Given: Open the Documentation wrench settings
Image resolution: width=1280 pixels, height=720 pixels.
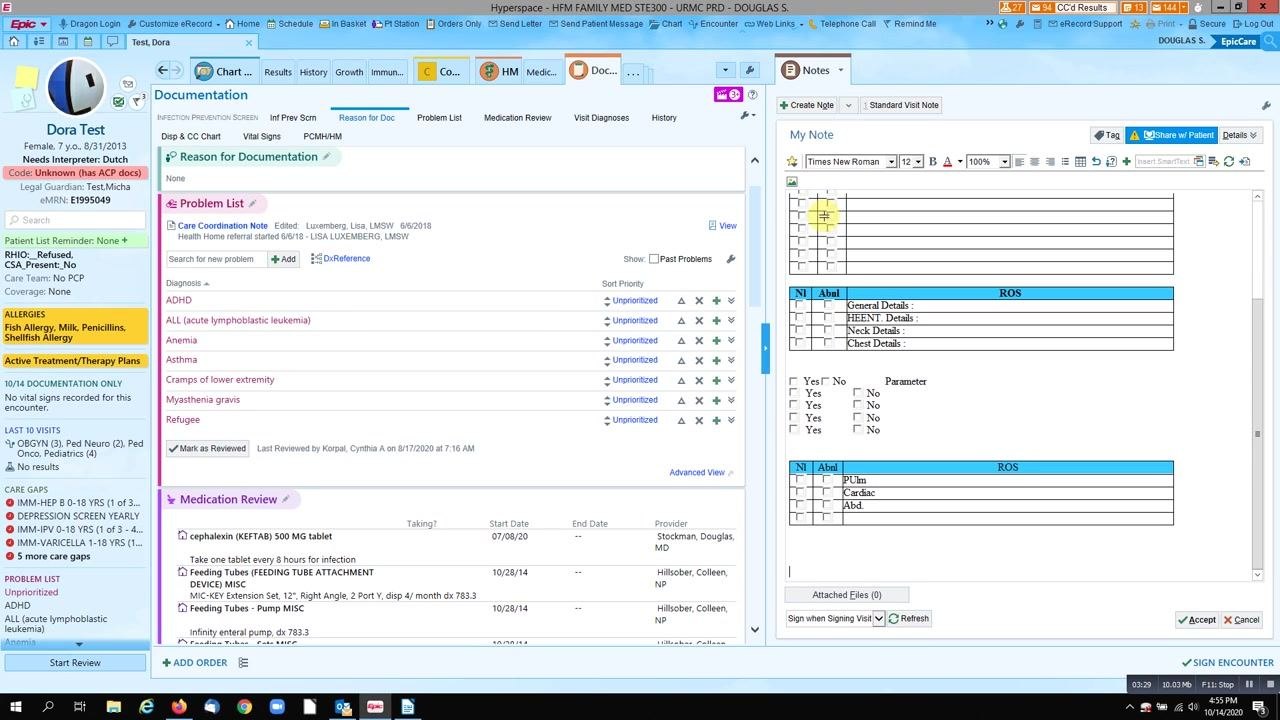Looking at the screenshot, I should (x=745, y=116).
